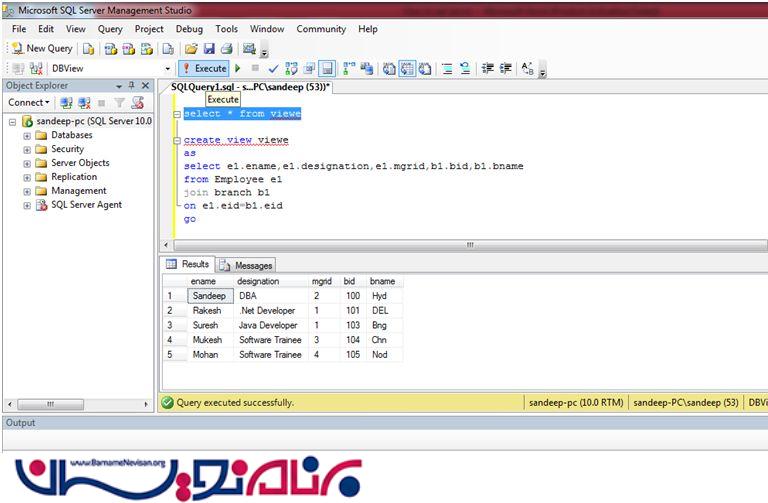Viewport: 768px width, 503px height.
Task: Open the Query menu
Action: coord(110,29)
